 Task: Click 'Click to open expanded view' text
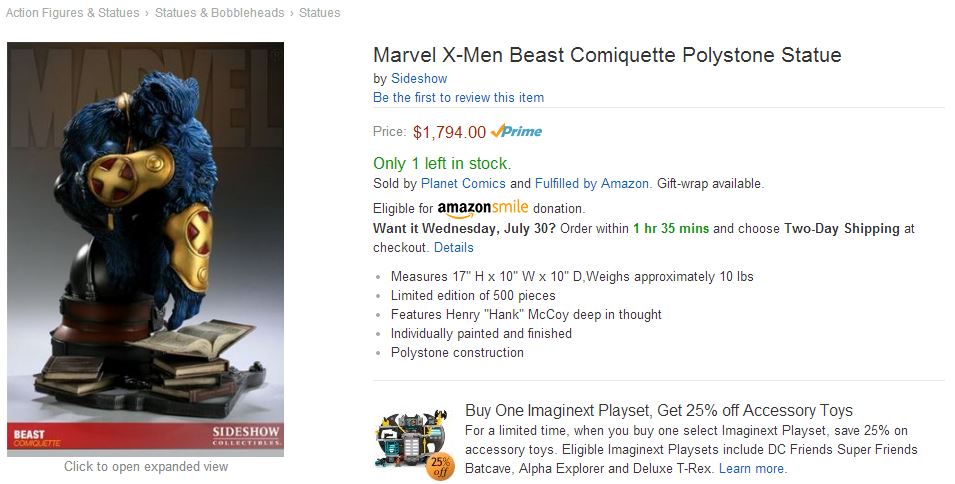(x=146, y=466)
